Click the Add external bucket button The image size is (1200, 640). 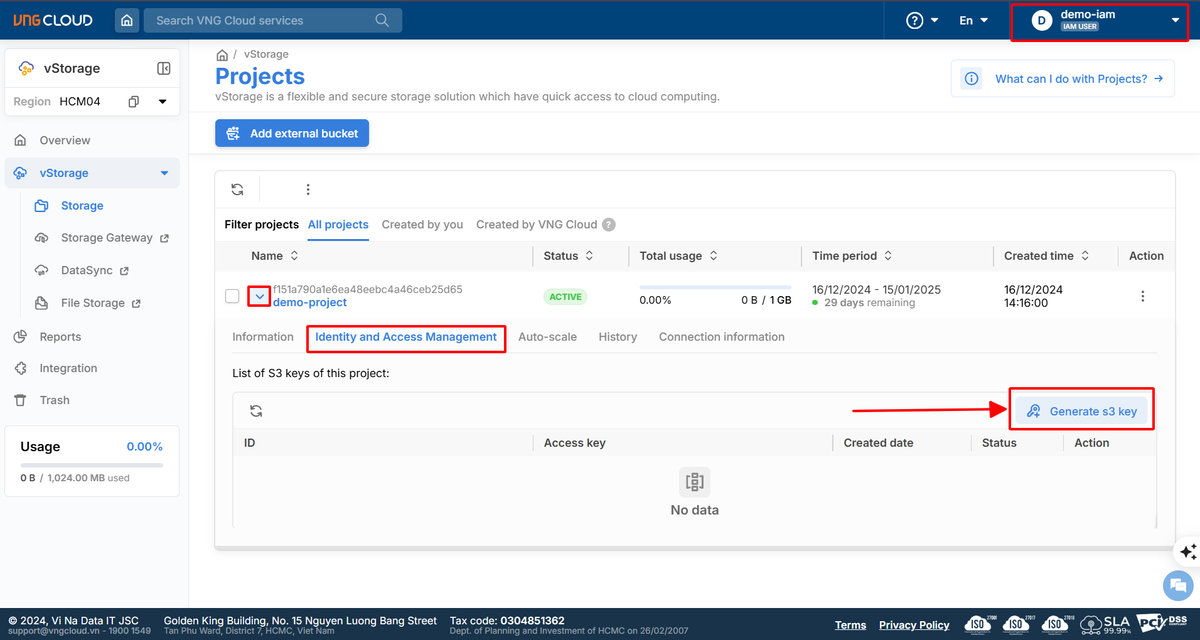pyautogui.click(x=292, y=133)
